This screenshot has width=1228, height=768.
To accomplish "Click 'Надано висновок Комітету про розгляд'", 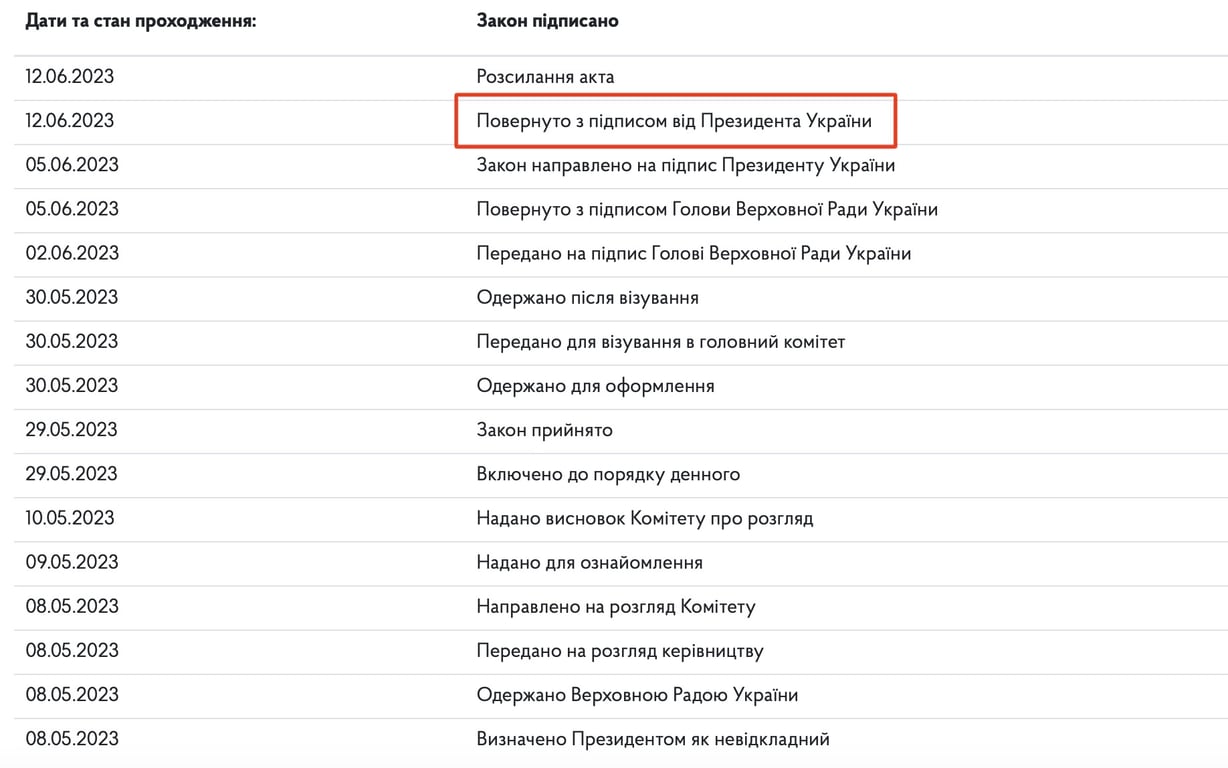I will pyautogui.click(x=644, y=518).
